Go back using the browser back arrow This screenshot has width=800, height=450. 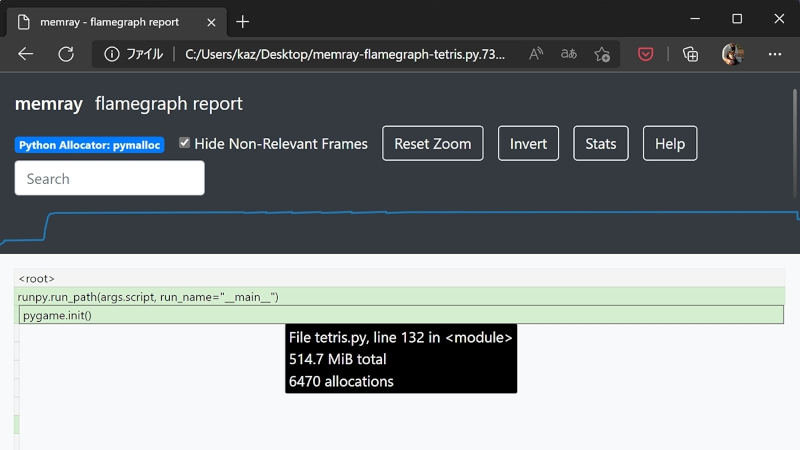pyautogui.click(x=26, y=54)
